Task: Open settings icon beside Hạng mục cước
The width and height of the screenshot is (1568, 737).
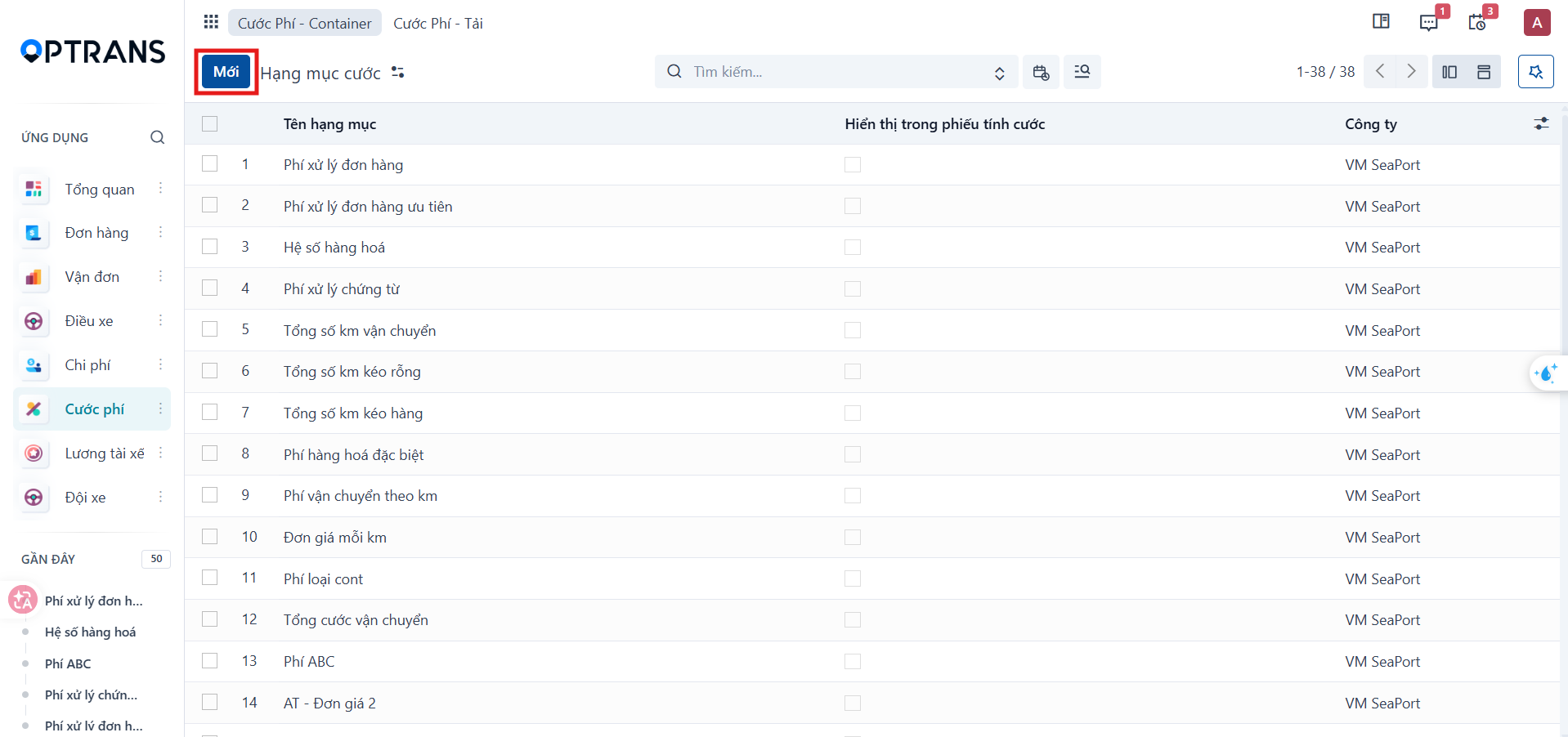Action: 398,73
